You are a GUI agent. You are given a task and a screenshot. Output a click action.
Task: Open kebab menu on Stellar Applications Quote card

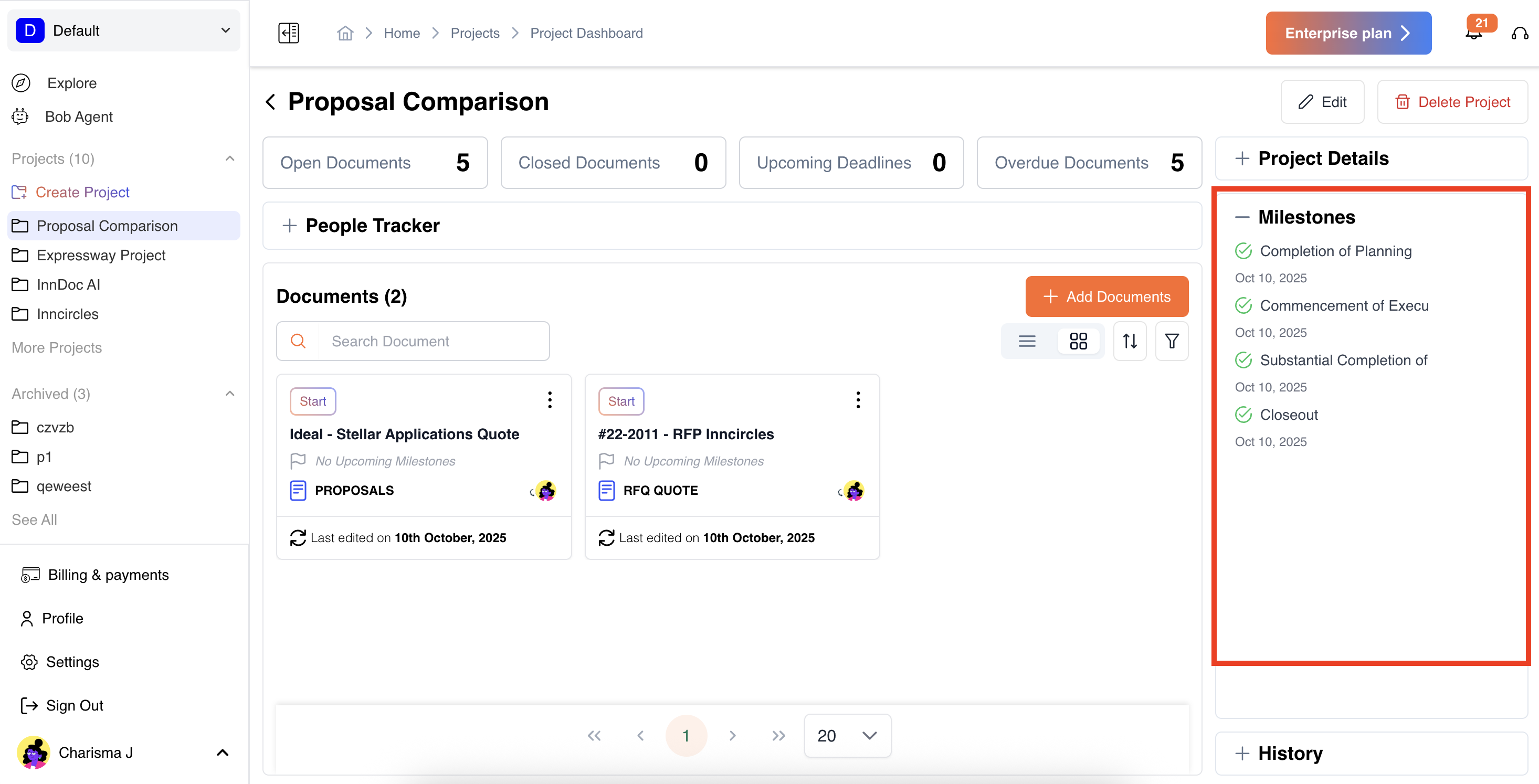(550, 399)
